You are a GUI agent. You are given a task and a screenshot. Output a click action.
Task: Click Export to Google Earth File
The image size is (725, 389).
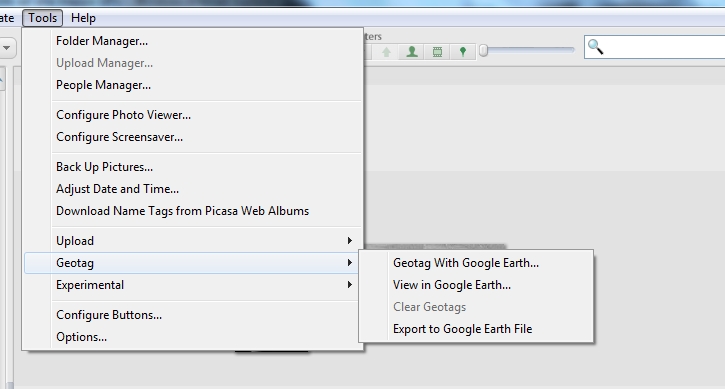pos(476,329)
